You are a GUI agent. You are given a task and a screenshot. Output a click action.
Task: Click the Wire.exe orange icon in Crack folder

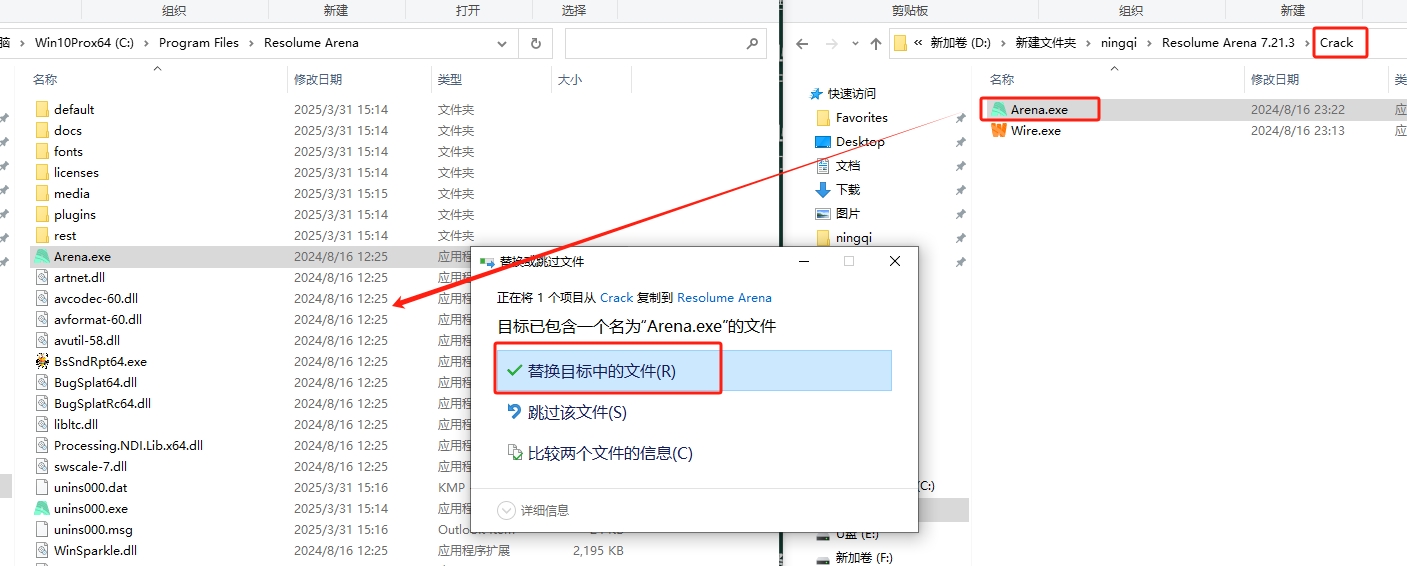pos(998,130)
